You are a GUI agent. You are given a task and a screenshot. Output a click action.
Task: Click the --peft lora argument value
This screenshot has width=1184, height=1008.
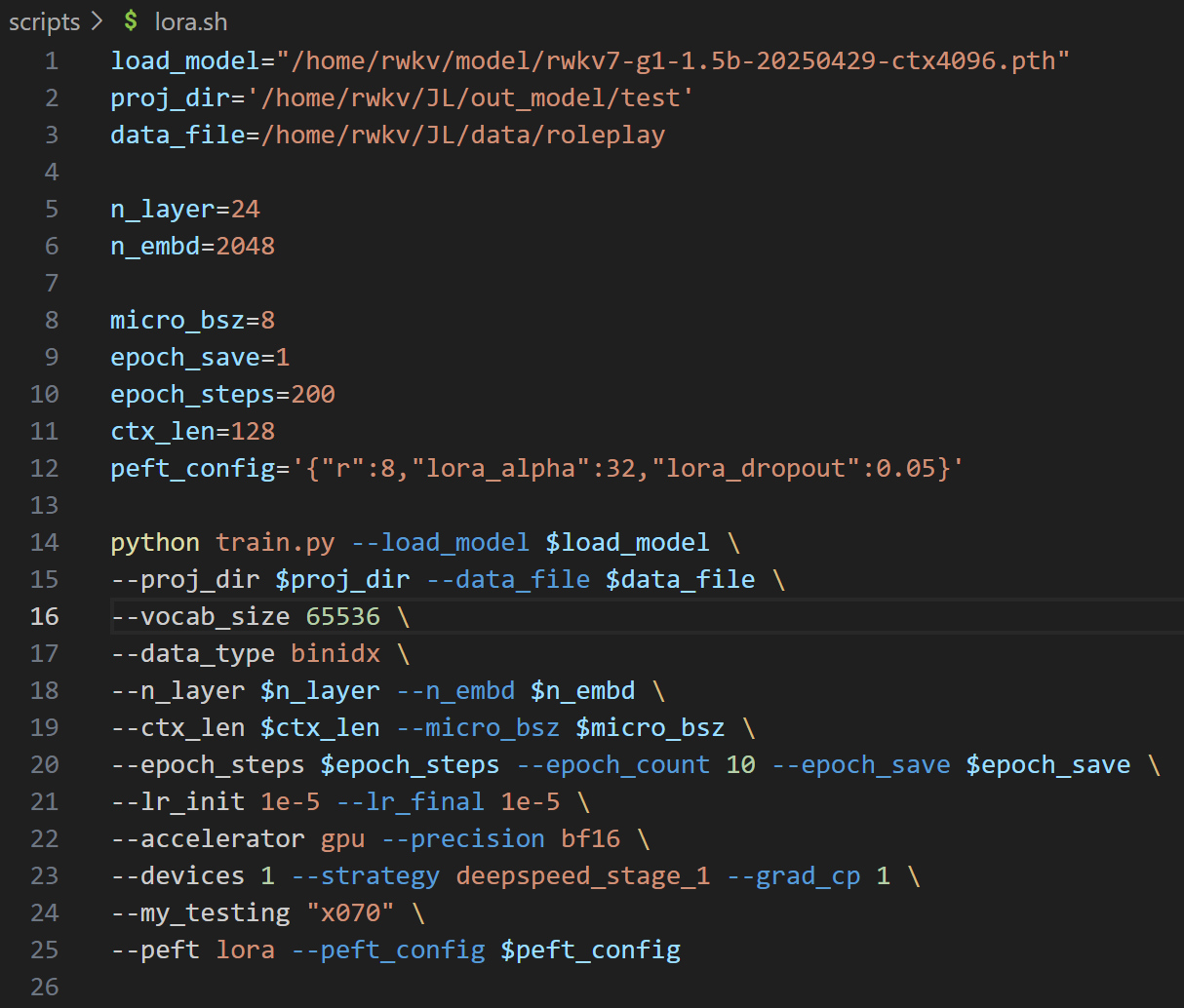pos(245,950)
